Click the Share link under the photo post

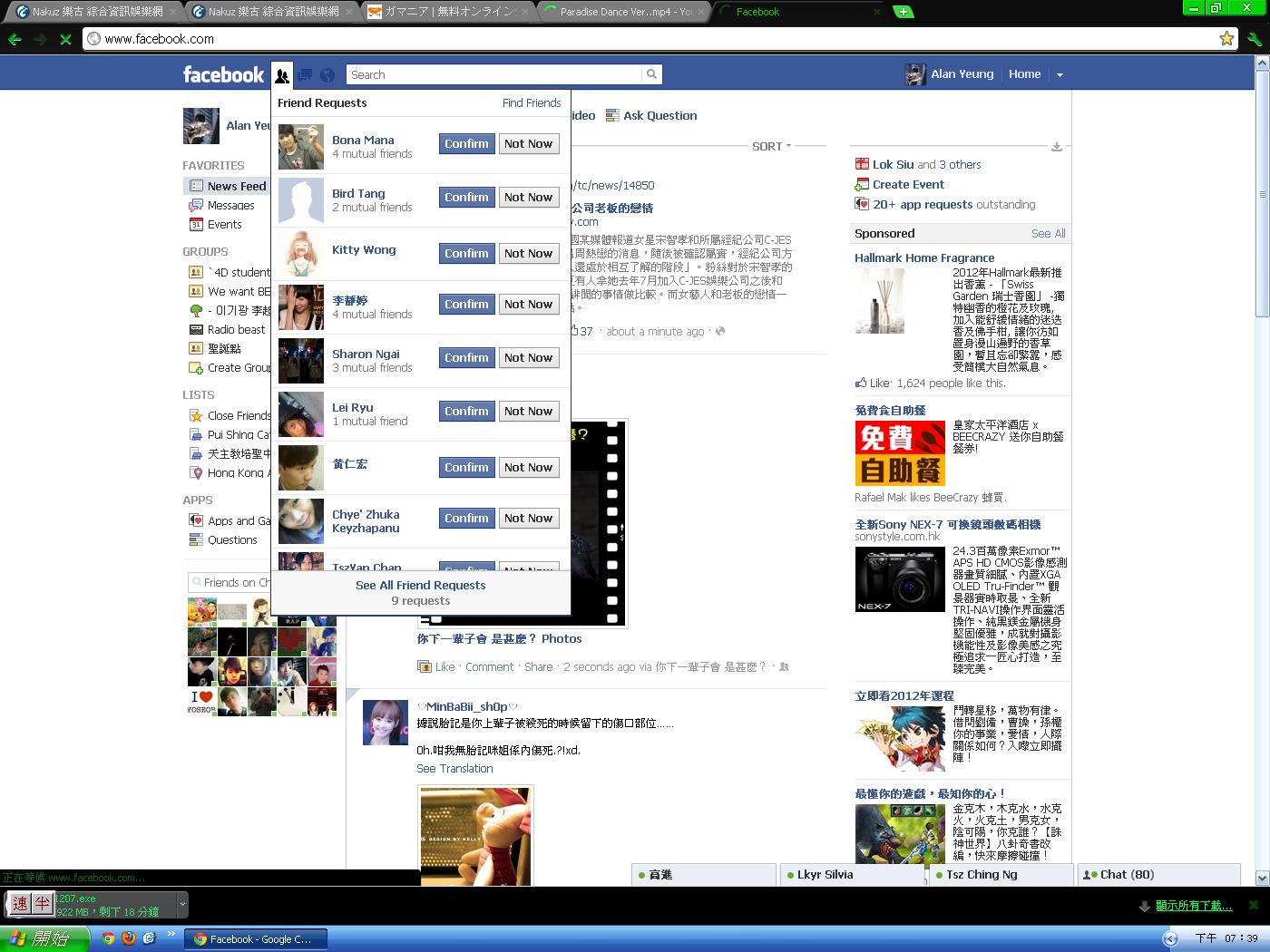[539, 666]
